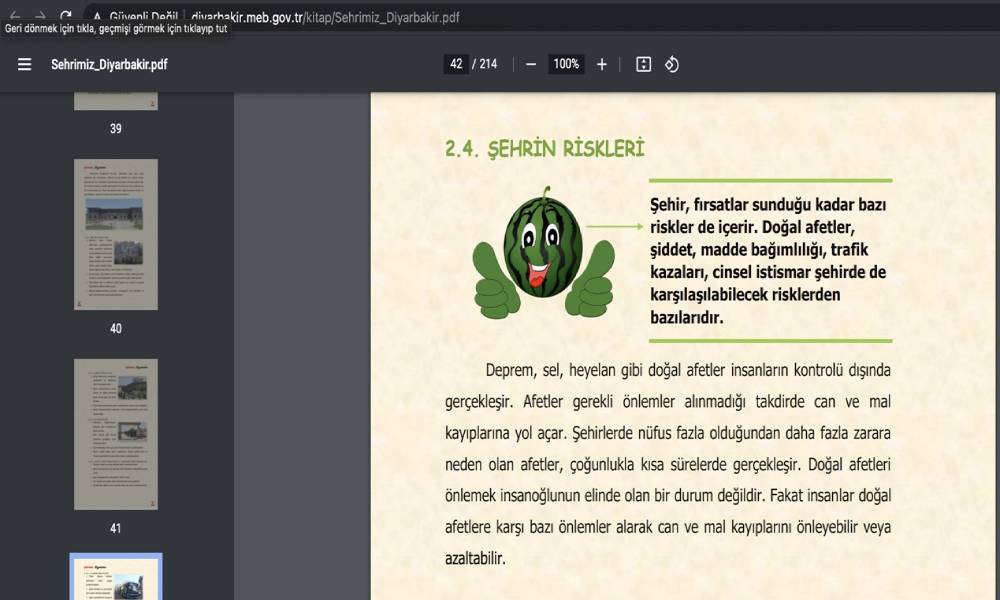The width and height of the screenshot is (1000, 600).
Task: Click the 100% zoom level field
Action: click(x=566, y=64)
